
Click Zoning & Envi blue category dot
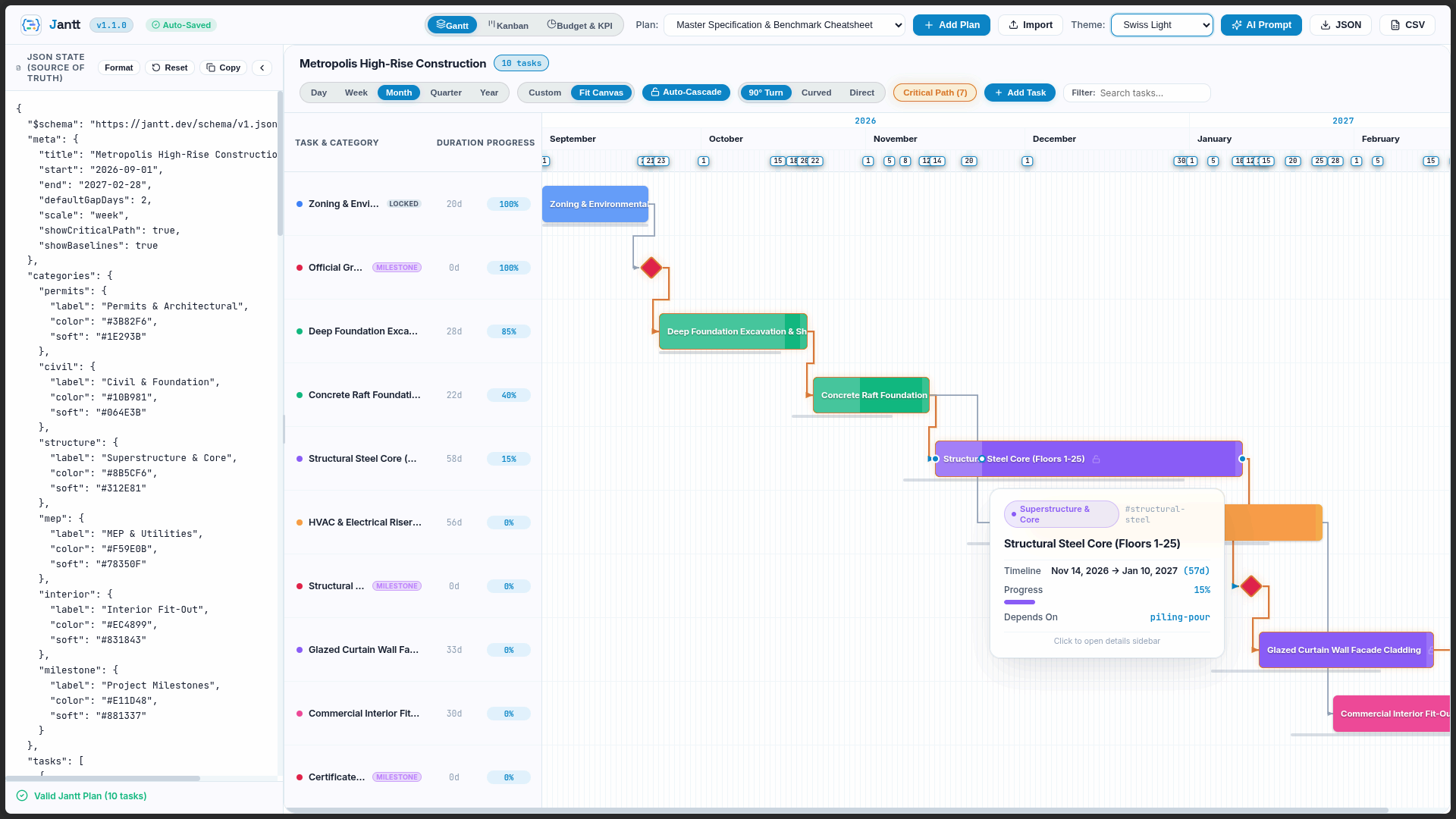click(x=300, y=204)
